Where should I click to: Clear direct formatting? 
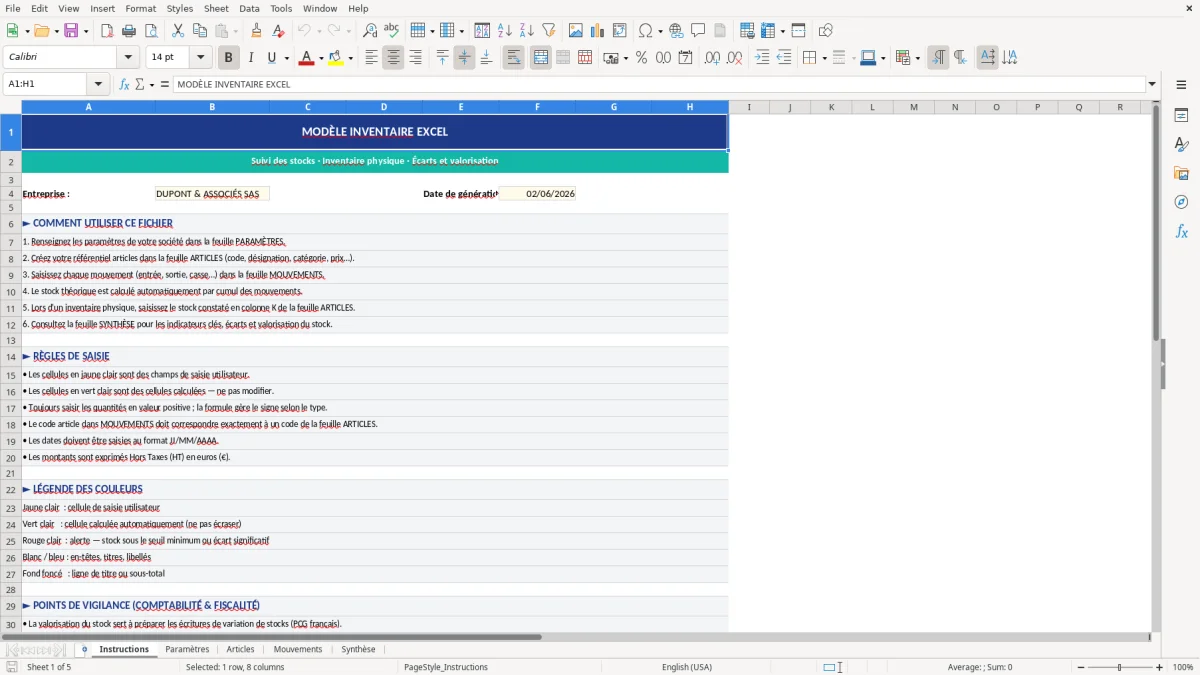pos(278,31)
